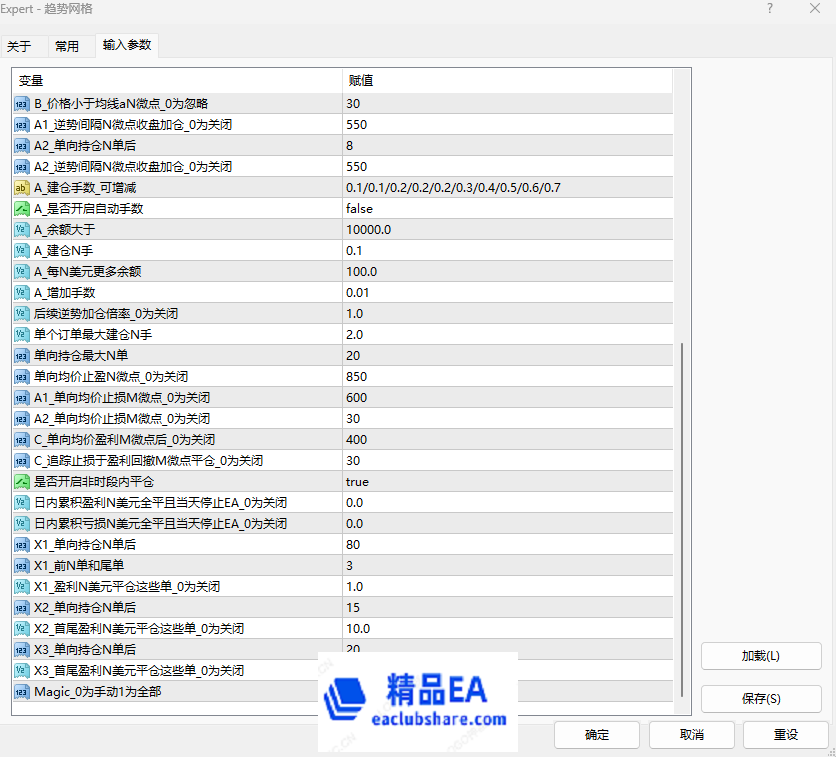This screenshot has width=836, height=757.
Task: Click the icon of C_追踪止损于盈利回撤M微点平仓_0为关闭
Action: pos(22,461)
